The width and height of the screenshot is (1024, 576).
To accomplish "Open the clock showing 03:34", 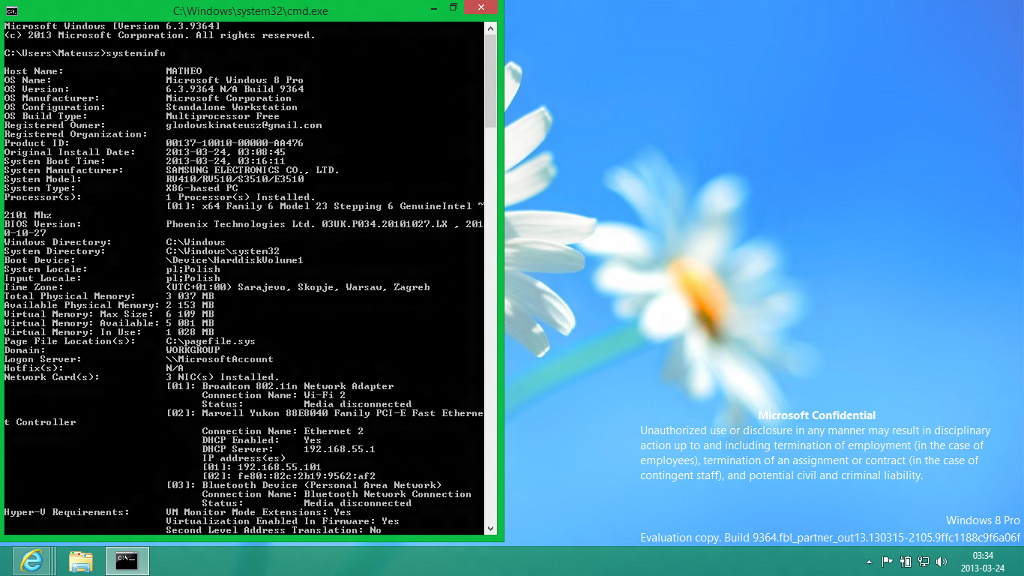I will (983, 561).
